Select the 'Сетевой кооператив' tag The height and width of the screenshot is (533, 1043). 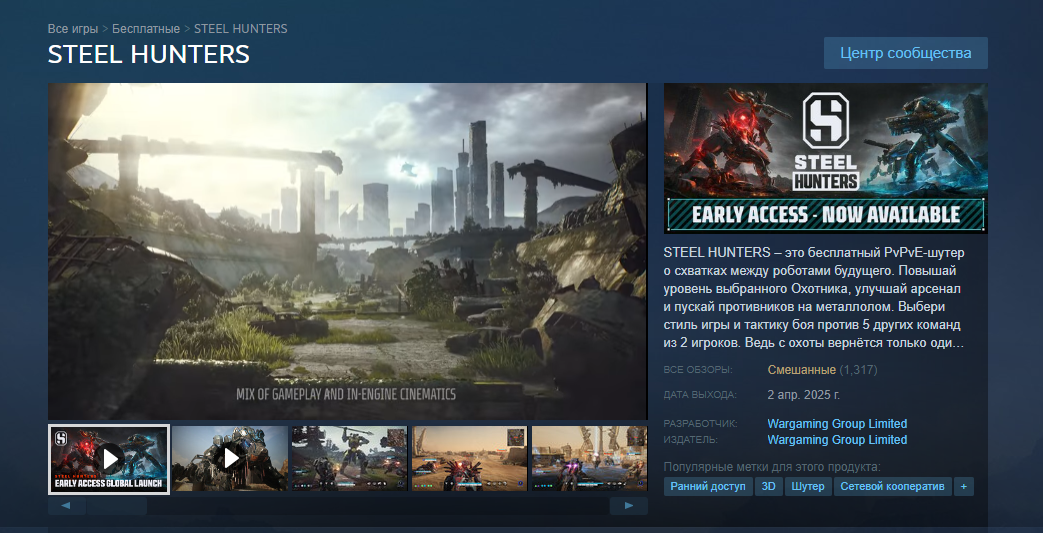(x=892, y=486)
